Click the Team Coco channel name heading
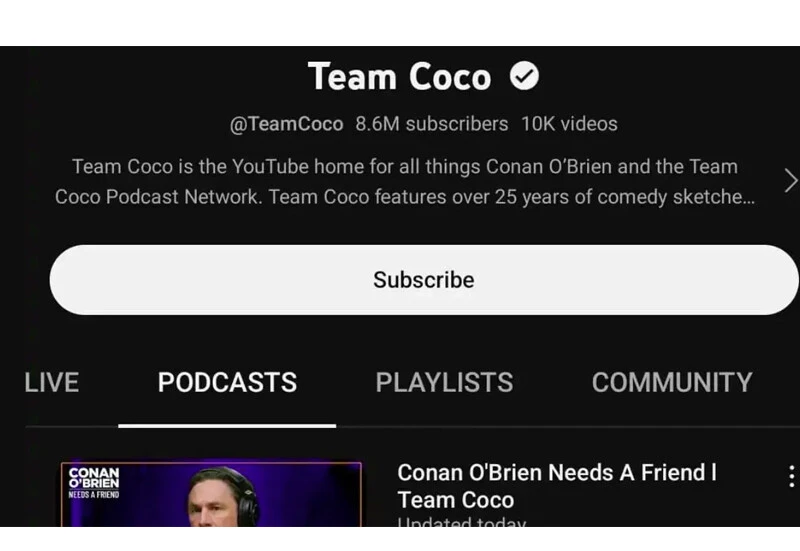This screenshot has height=551, width=800. coord(399,77)
